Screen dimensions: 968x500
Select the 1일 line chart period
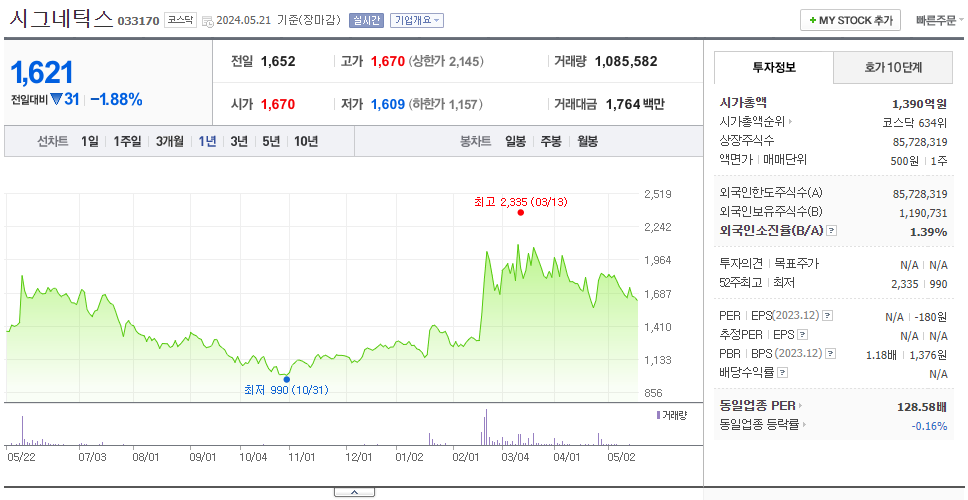click(90, 141)
